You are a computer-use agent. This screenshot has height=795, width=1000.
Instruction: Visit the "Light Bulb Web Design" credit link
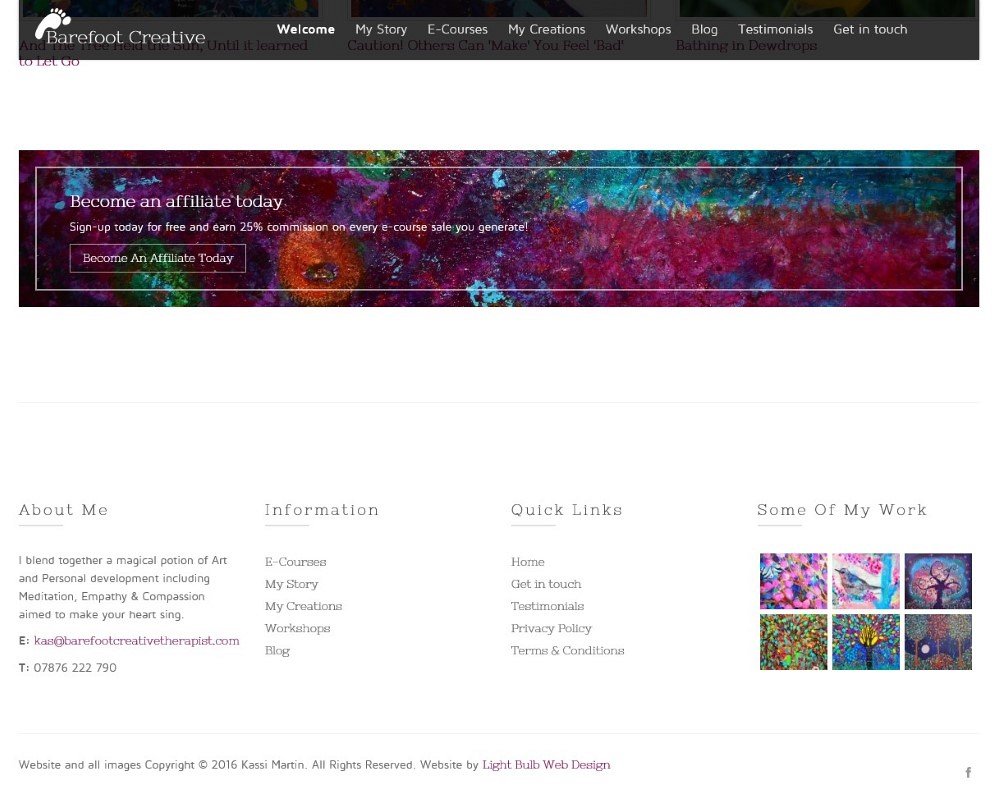coord(546,764)
